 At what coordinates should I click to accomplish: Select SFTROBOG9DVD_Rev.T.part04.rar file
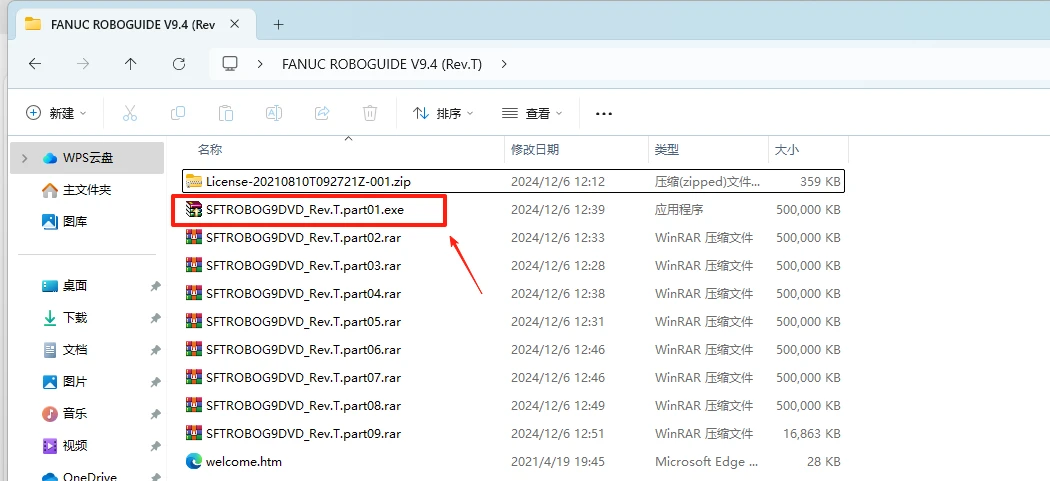pyautogui.click(x=513, y=293)
